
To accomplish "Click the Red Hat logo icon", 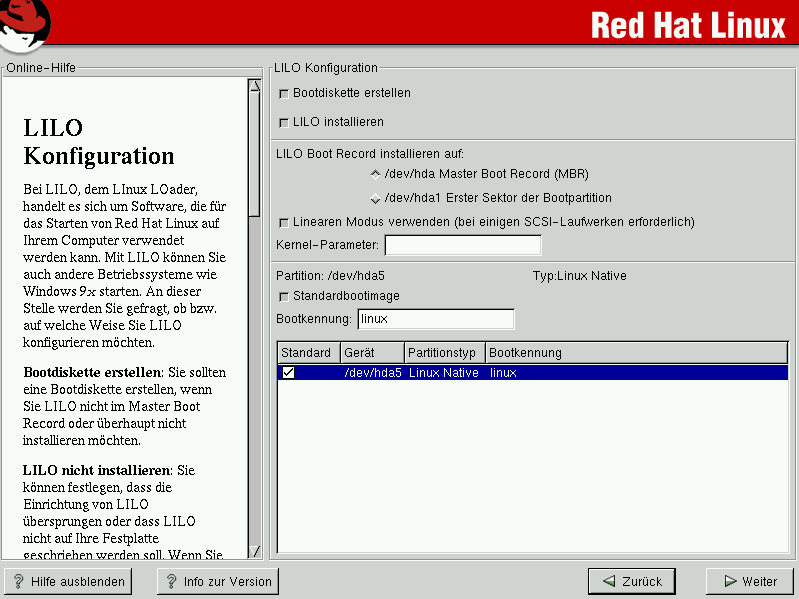I will click(x=25, y=25).
